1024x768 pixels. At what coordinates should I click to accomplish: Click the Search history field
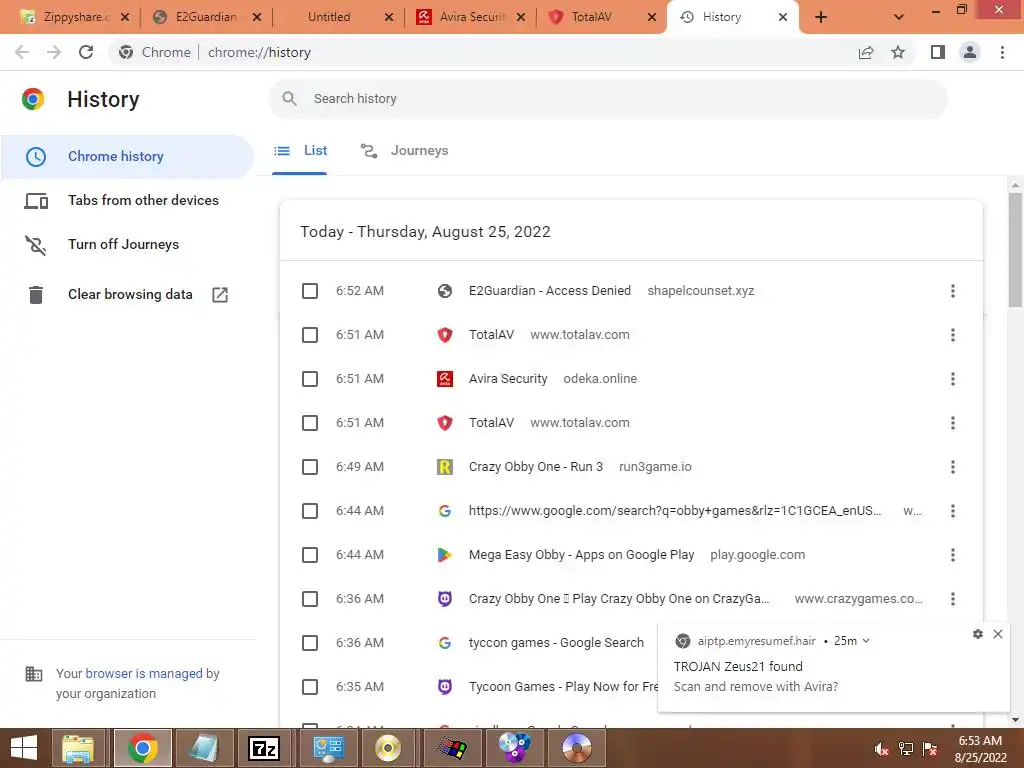(x=608, y=99)
